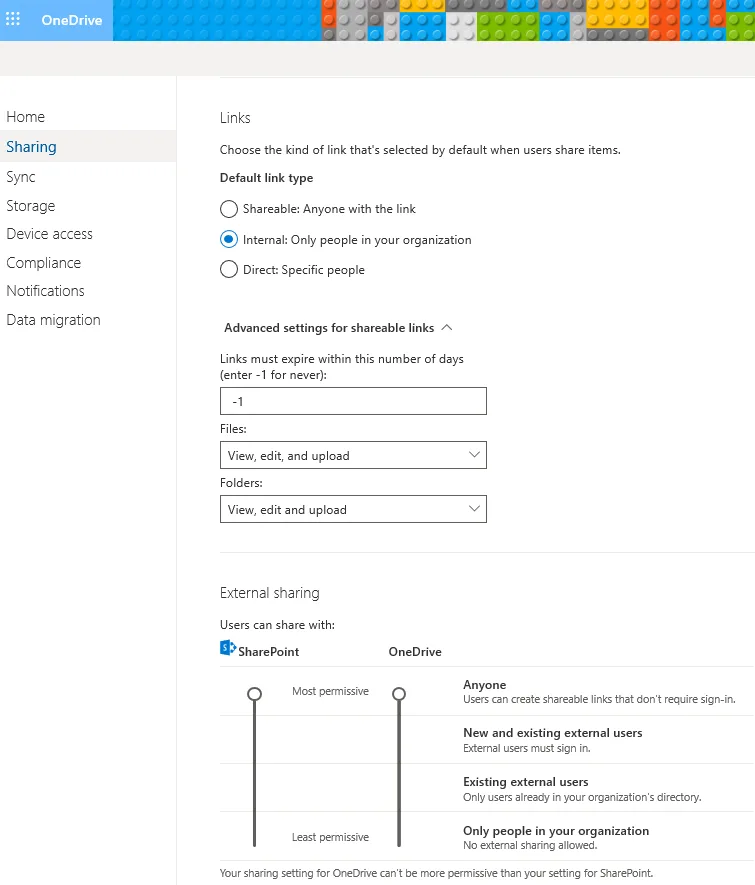Collapse Advanced settings chevron icon
The image size is (755, 885).
point(447,327)
